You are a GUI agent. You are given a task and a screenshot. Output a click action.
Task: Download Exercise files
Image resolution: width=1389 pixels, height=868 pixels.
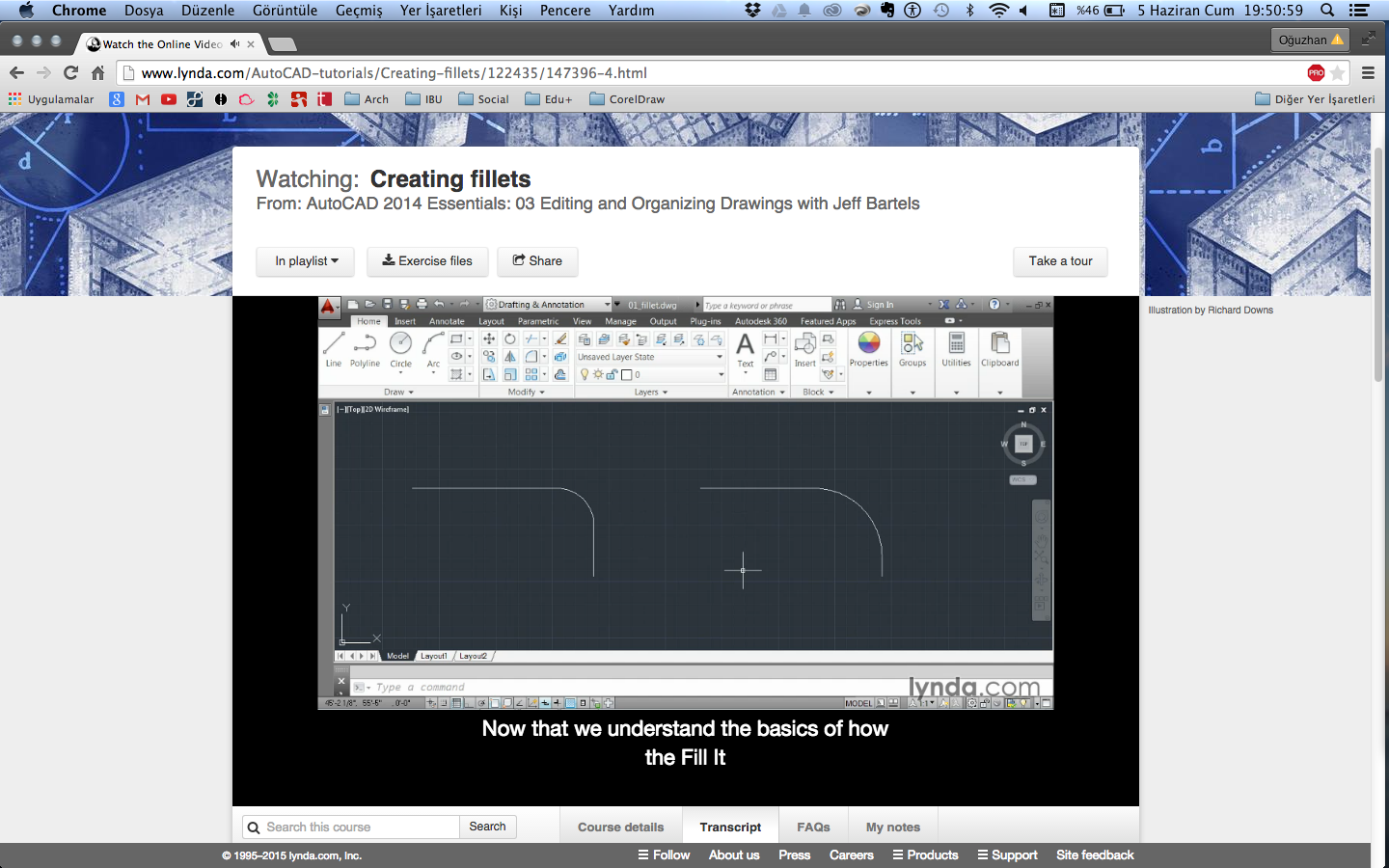[x=427, y=261]
